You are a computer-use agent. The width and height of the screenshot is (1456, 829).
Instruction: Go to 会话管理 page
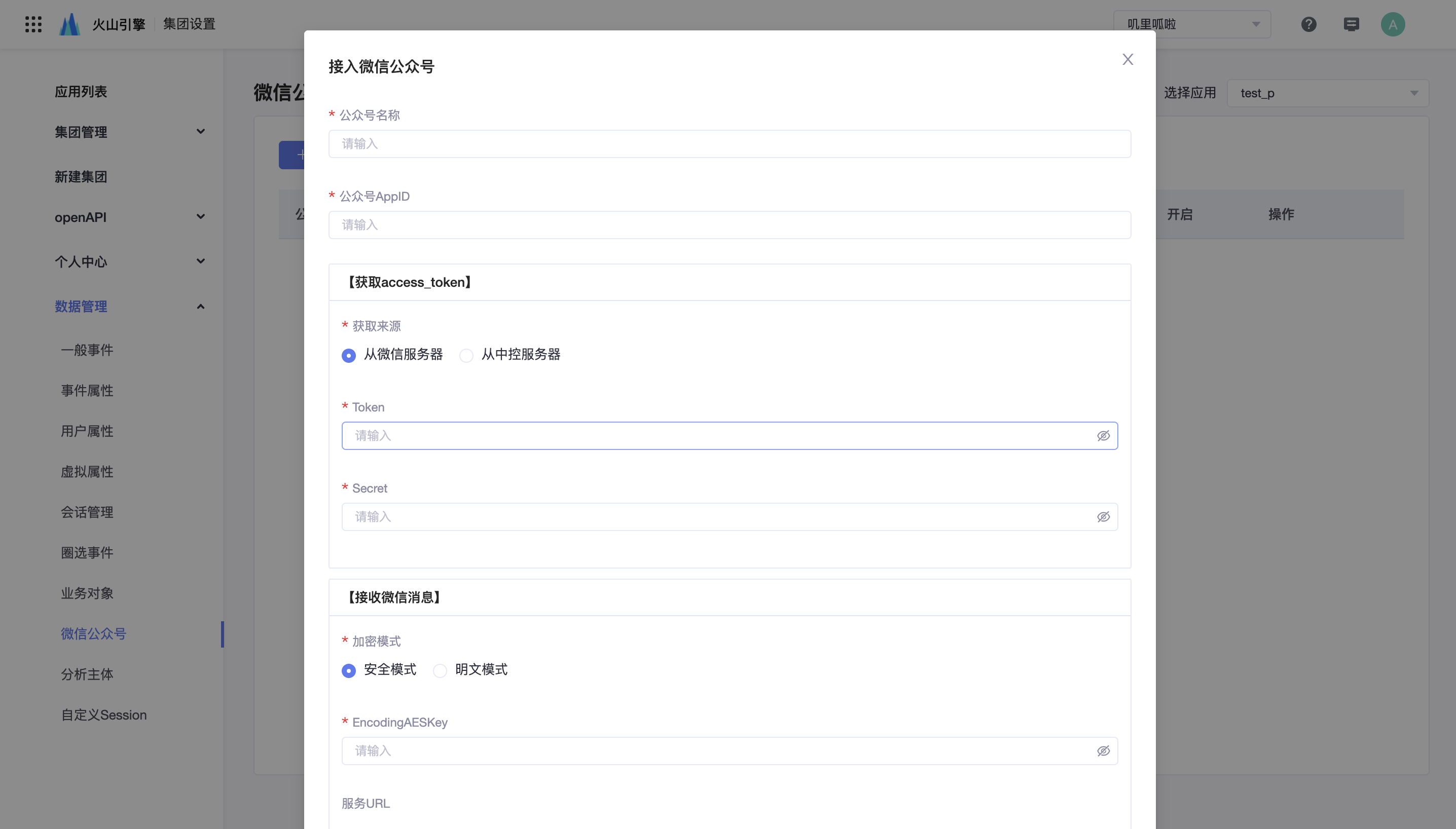tap(87, 512)
